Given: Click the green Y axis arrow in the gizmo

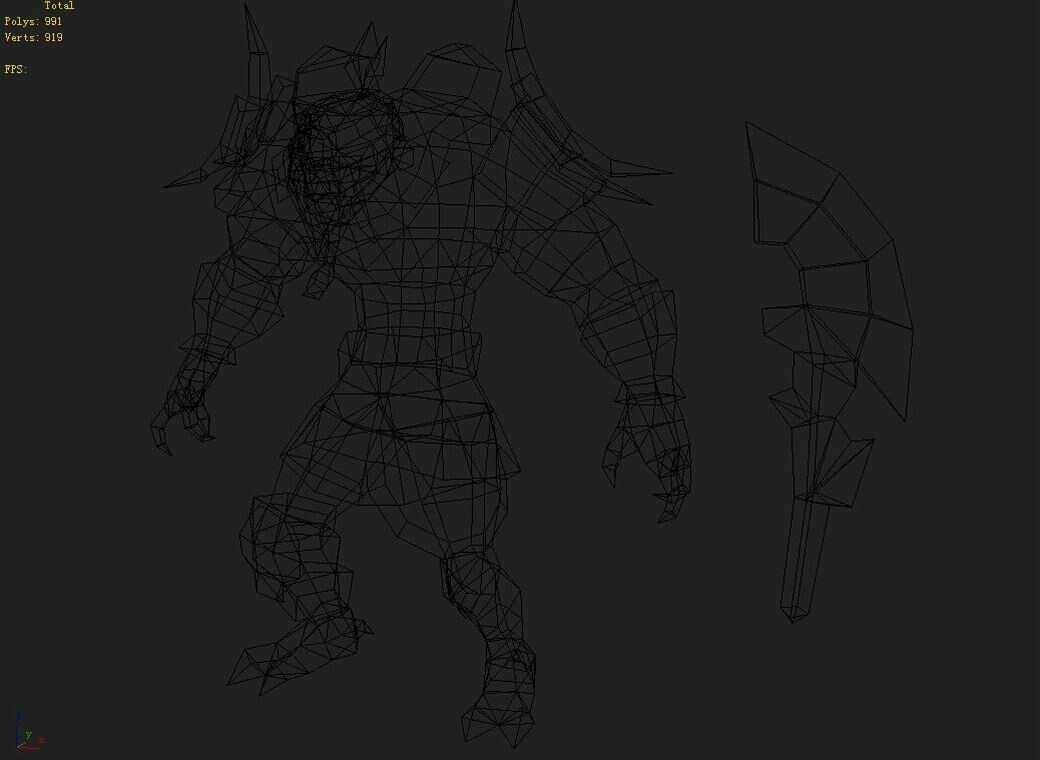Looking at the screenshot, I should 28,734.
